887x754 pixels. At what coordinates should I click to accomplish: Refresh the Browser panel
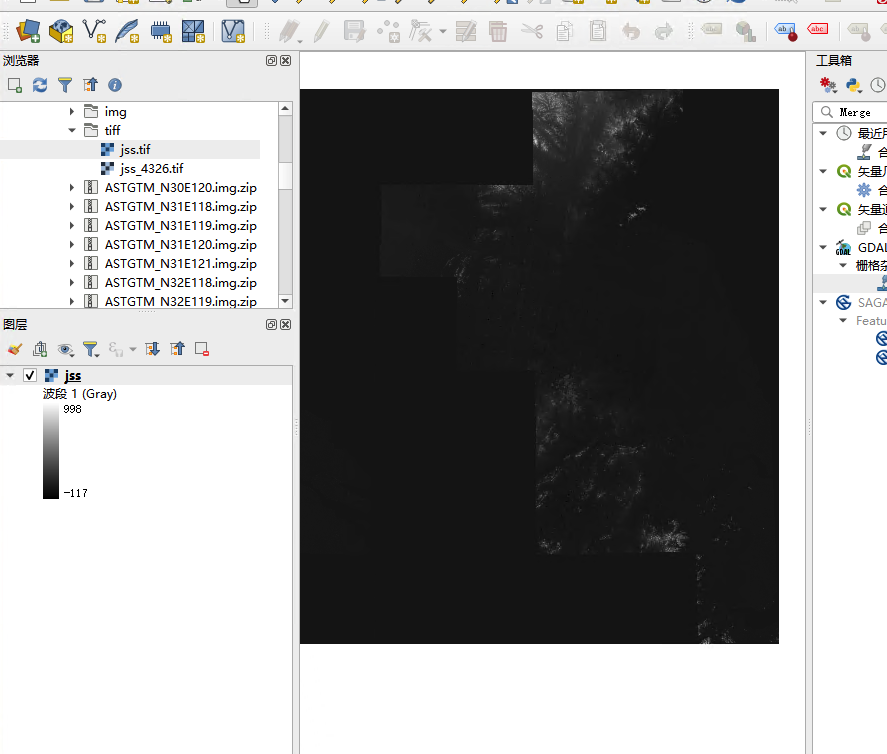pyautogui.click(x=40, y=84)
